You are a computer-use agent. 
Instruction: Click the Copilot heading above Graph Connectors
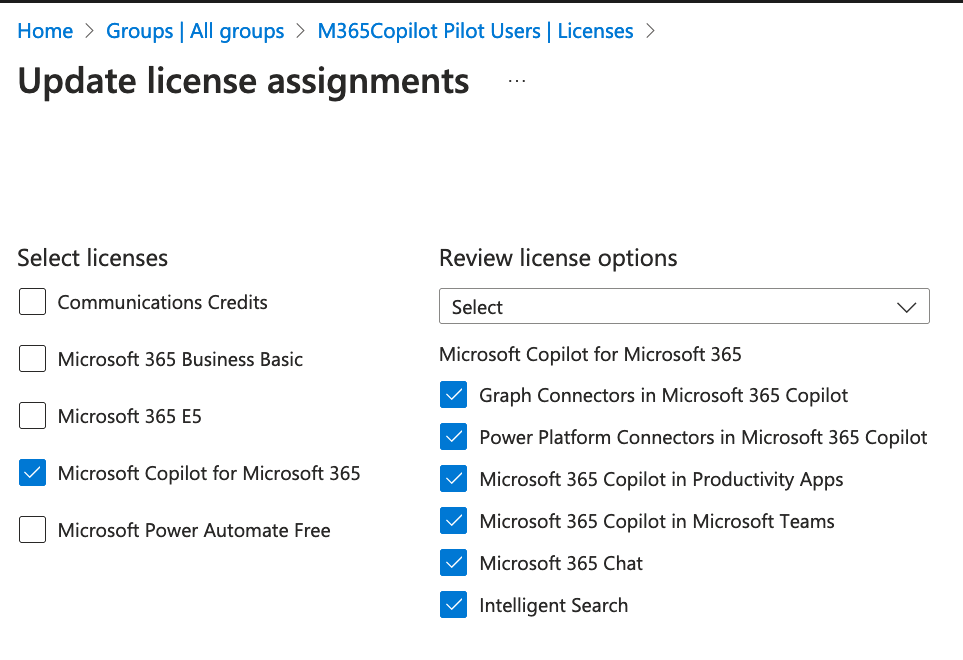pyautogui.click(x=590, y=354)
